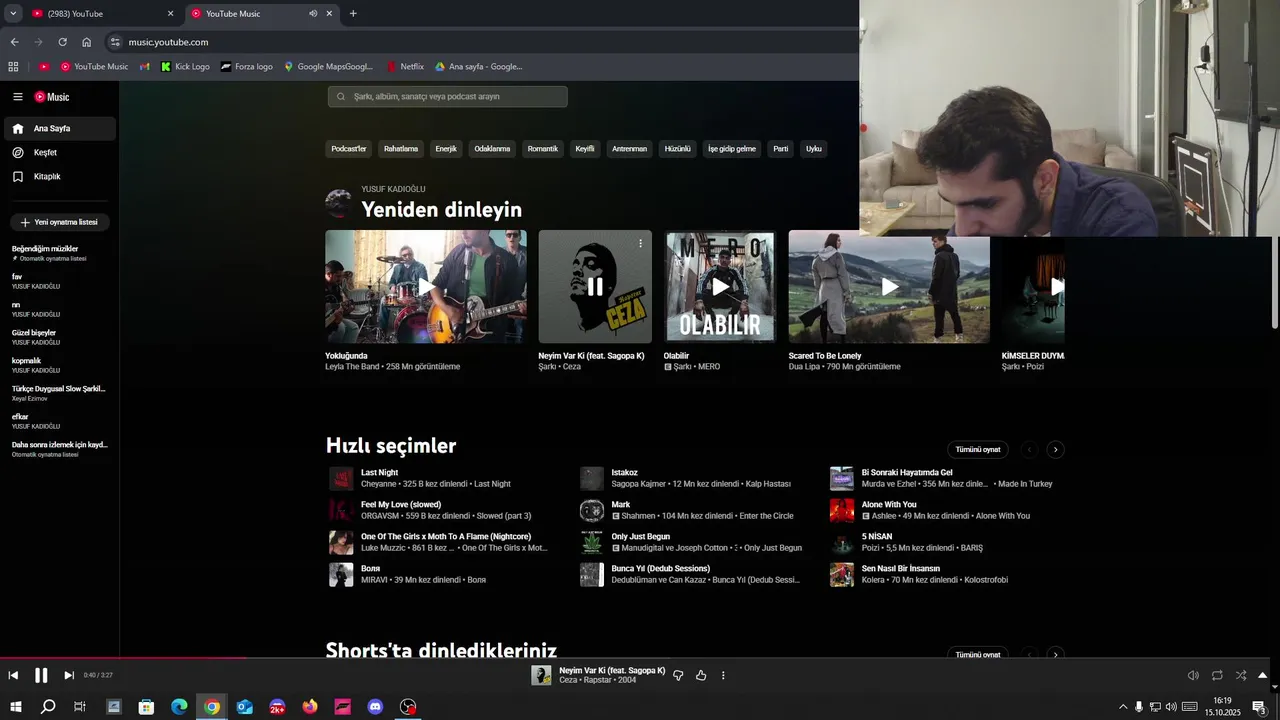This screenshot has width=1280, height=720.
Task: Open the kopmalık playlist
Action: (59, 365)
